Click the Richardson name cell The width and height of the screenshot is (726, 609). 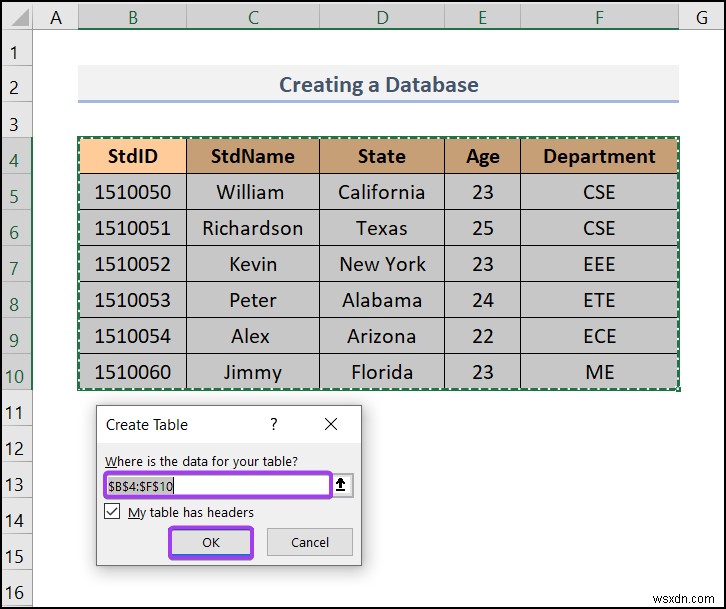[253, 228]
